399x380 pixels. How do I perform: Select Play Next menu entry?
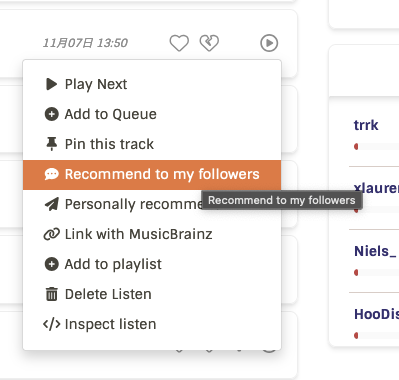point(152,84)
